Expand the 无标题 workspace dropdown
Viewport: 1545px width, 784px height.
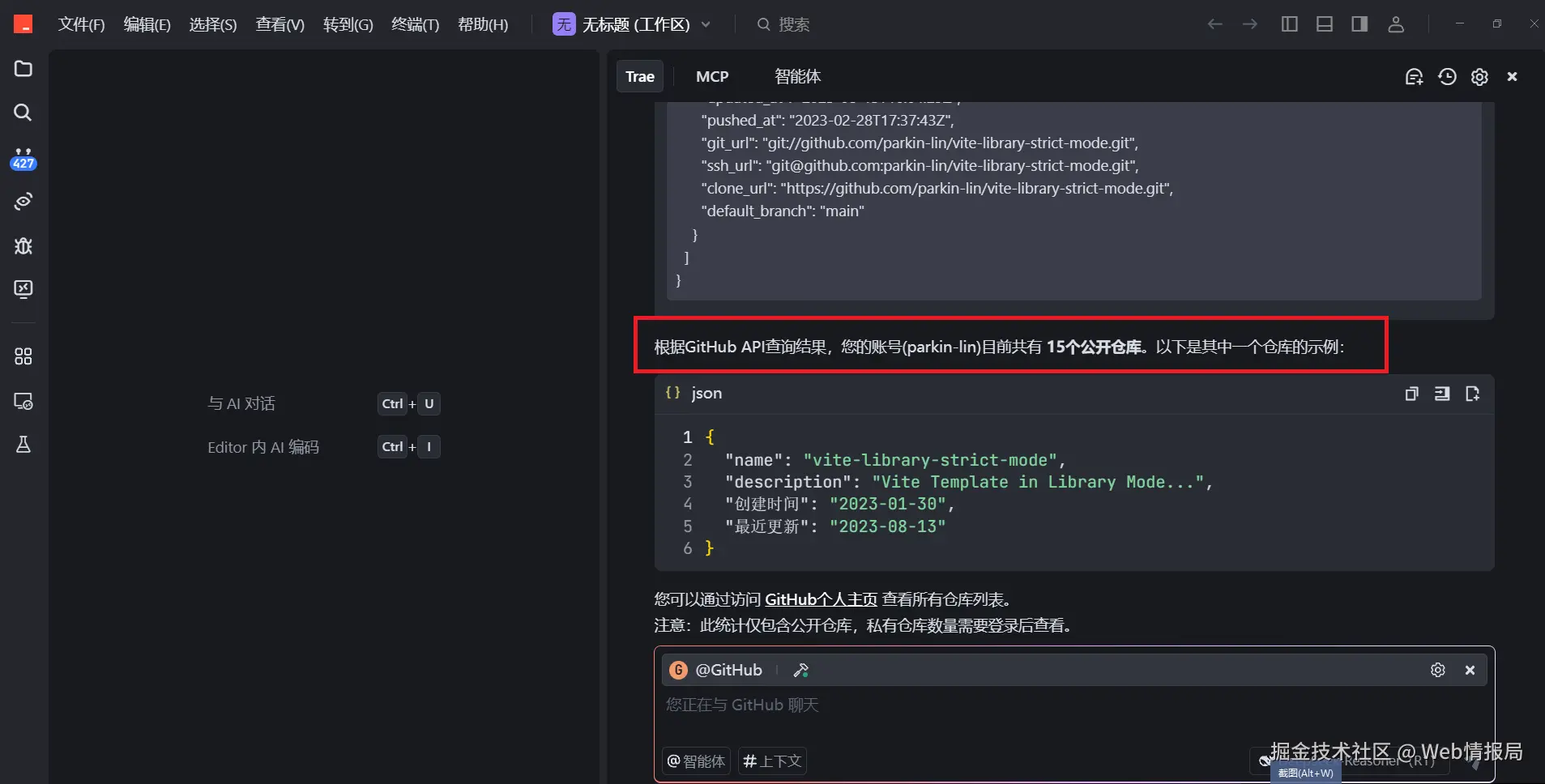tap(706, 24)
